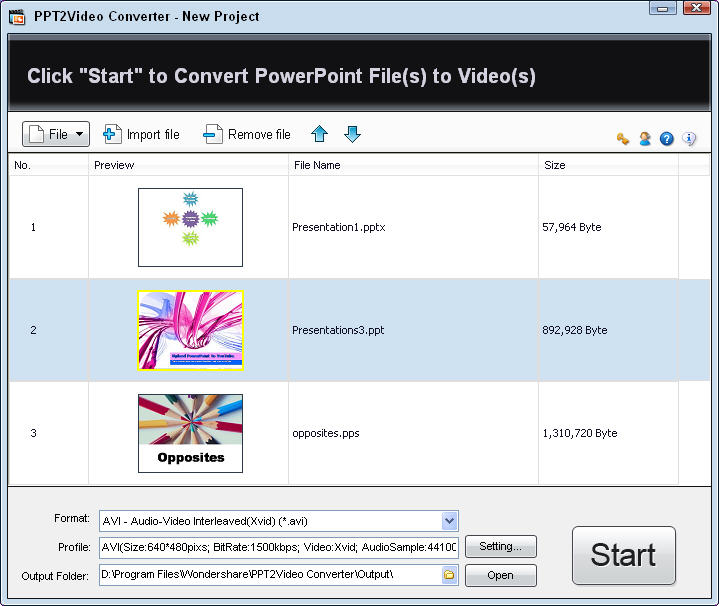The width and height of the screenshot is (719, 606).
Task: Click the user support icon
Action: (645, 139)
